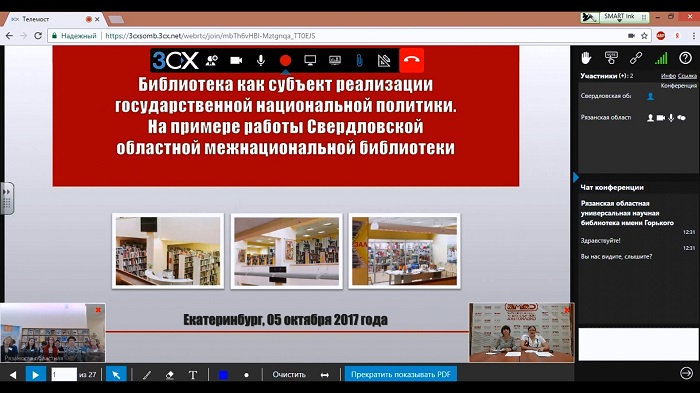Click the Рязанская group video thumbnail
The width and height of the screenshot is (700, 393).
coord(53,333)
